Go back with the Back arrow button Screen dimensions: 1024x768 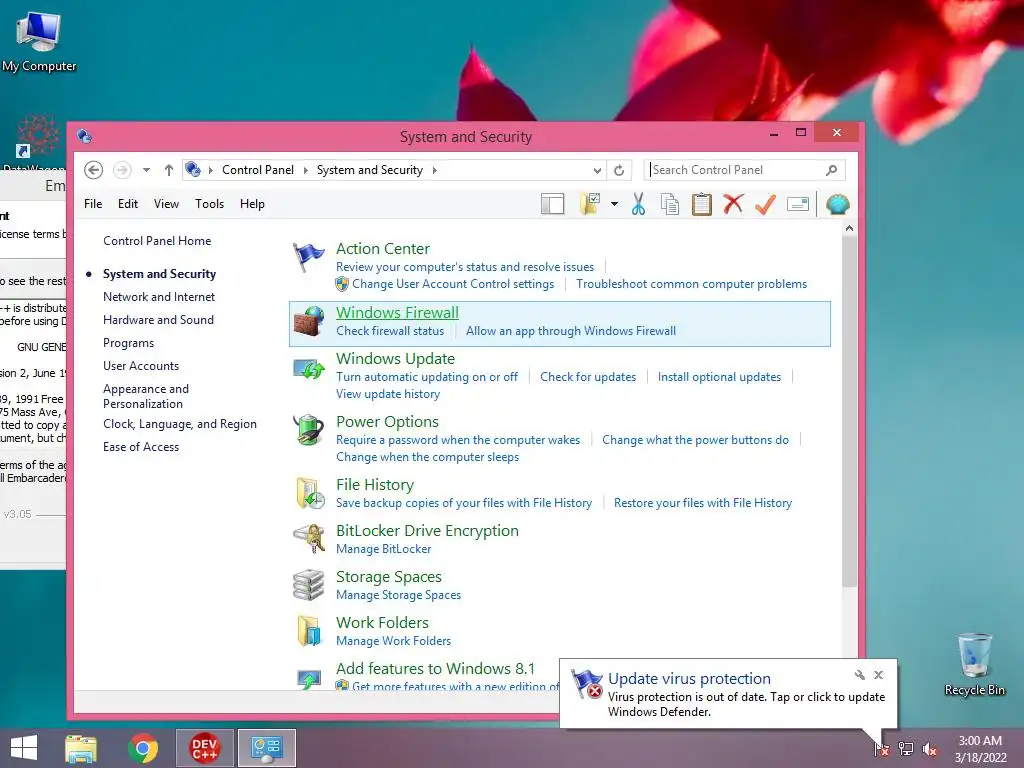93,170
